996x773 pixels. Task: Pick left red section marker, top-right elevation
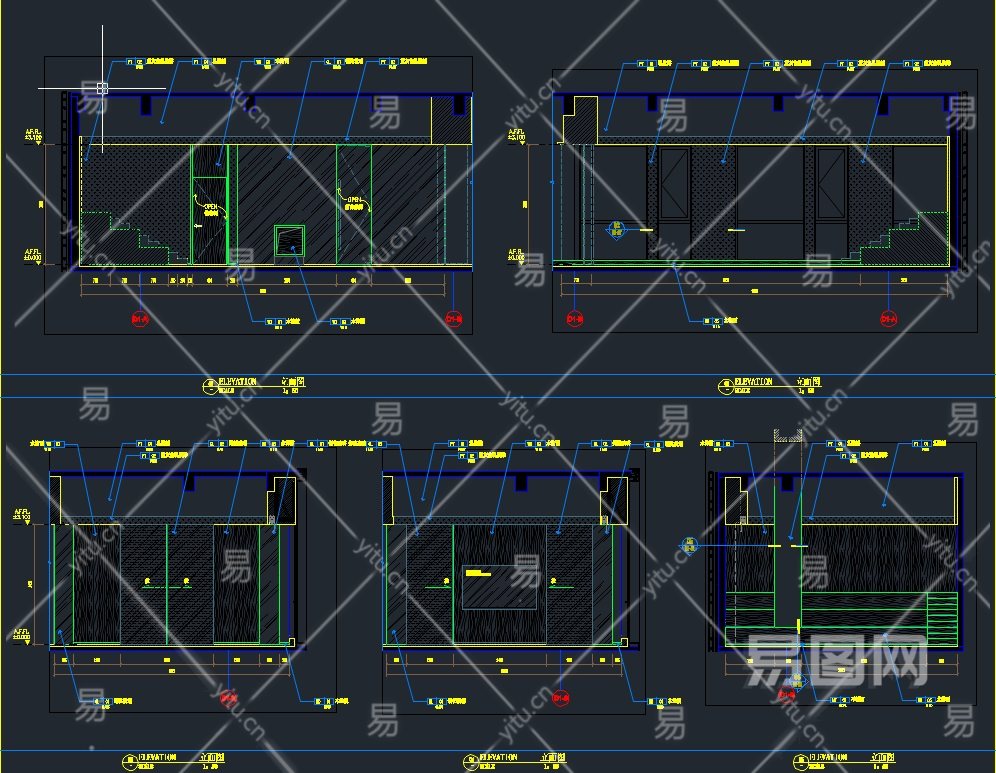(x=575, y=319)
